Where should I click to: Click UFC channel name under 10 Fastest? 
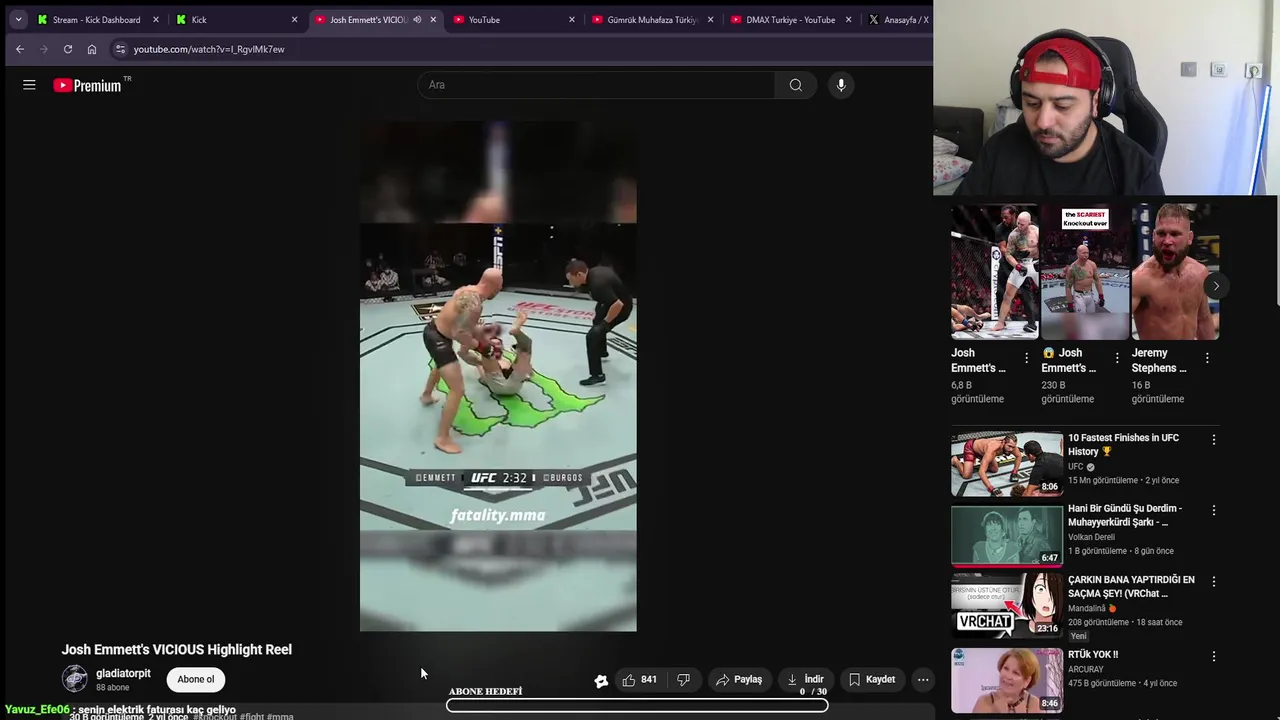1076,467
